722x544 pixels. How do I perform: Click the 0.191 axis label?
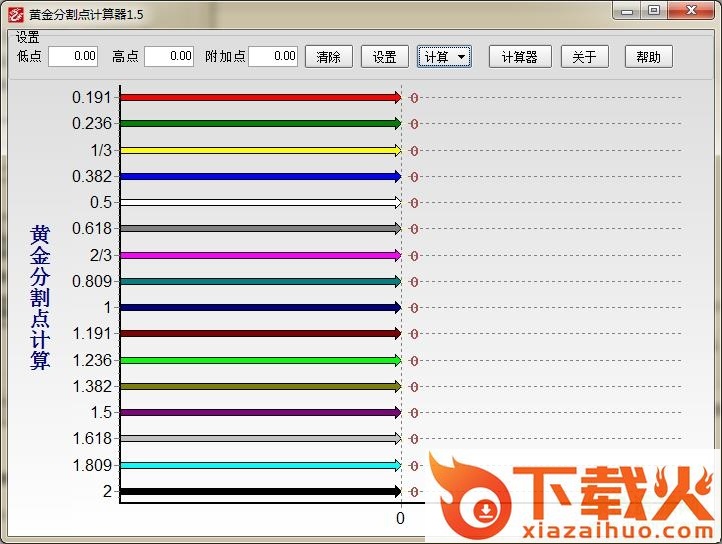pyautogui.click(x=92, y=97)
